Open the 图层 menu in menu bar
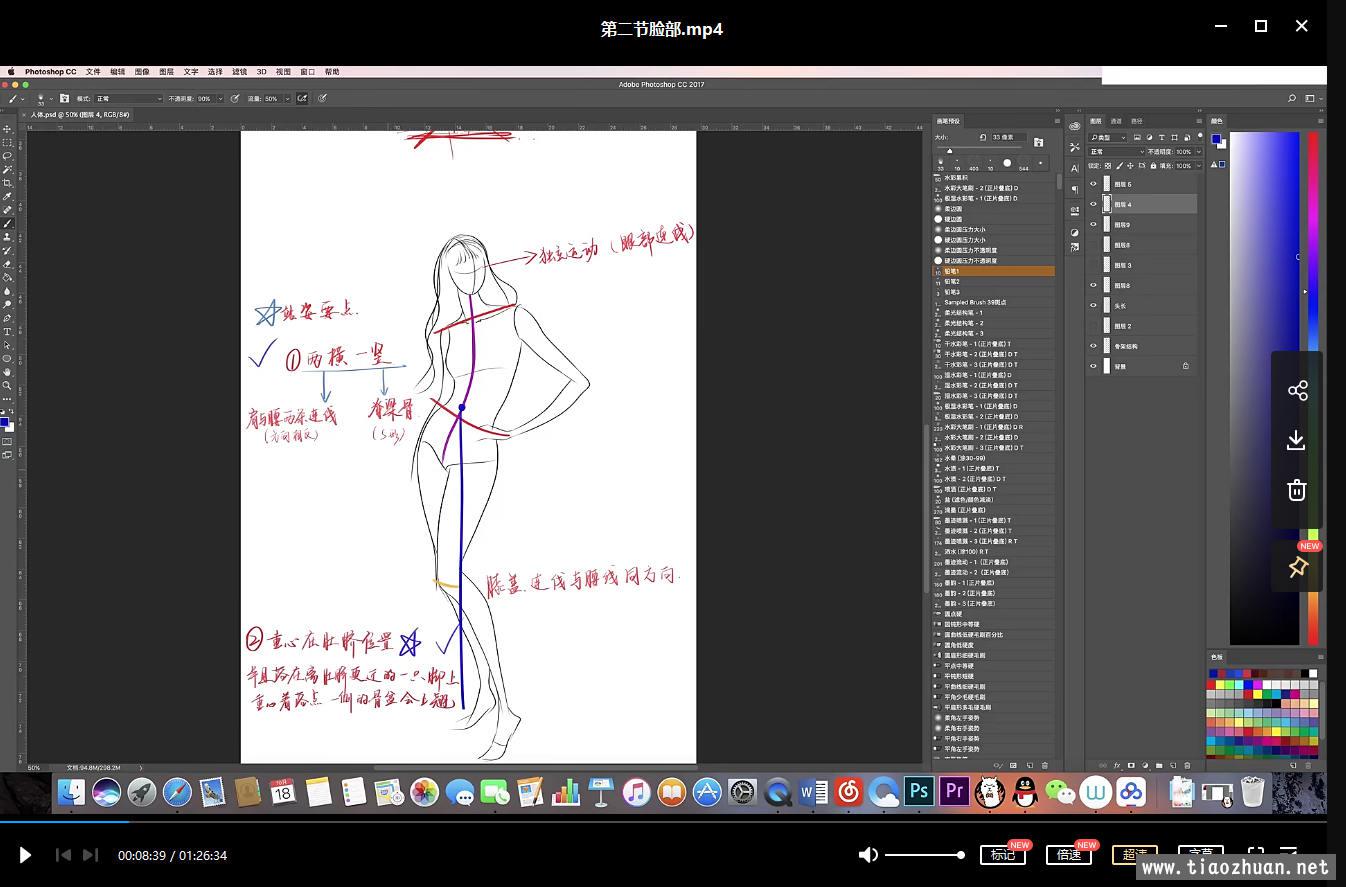 point(166,72)
